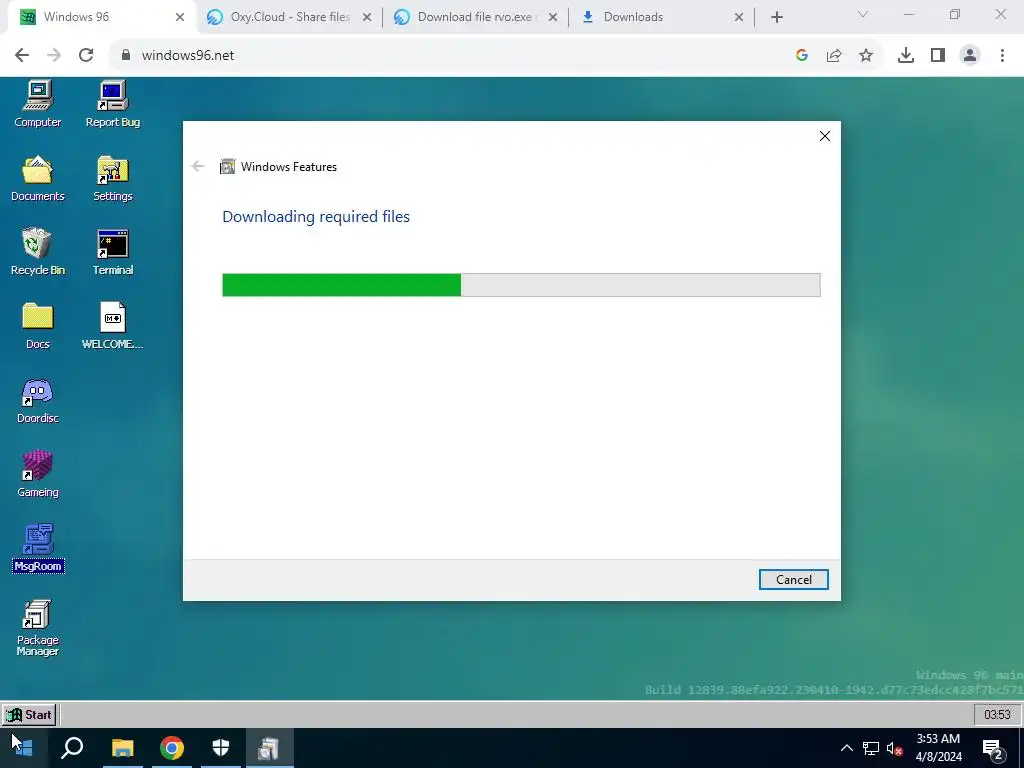Viewport: 1024px width, 768px height.
Task: Open the notification center icon
Action: coord(993,749)
